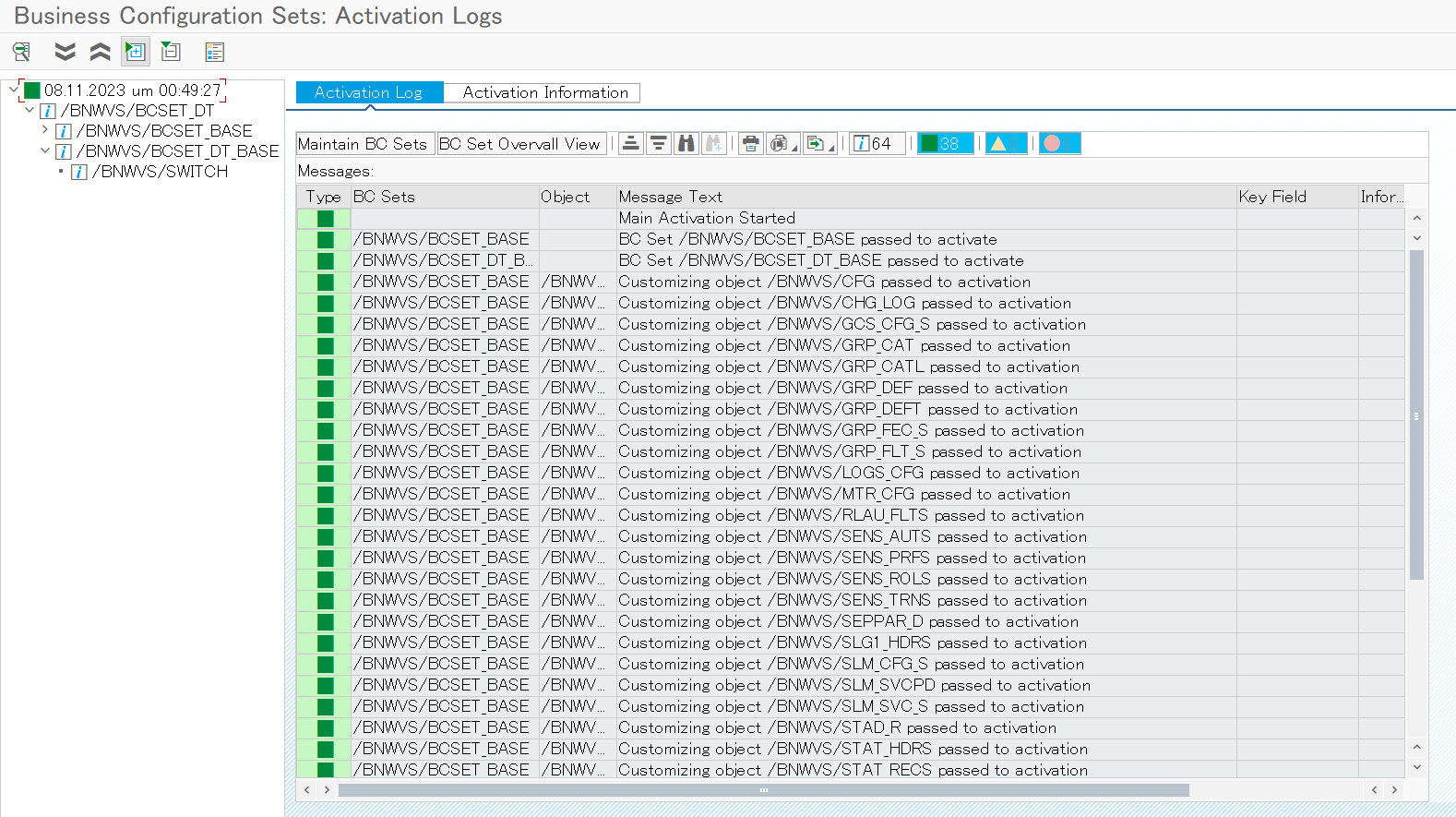Toggle the green success messages filter (38)
This screenshot has height=817, width=1456.
[x=945, y=143]
